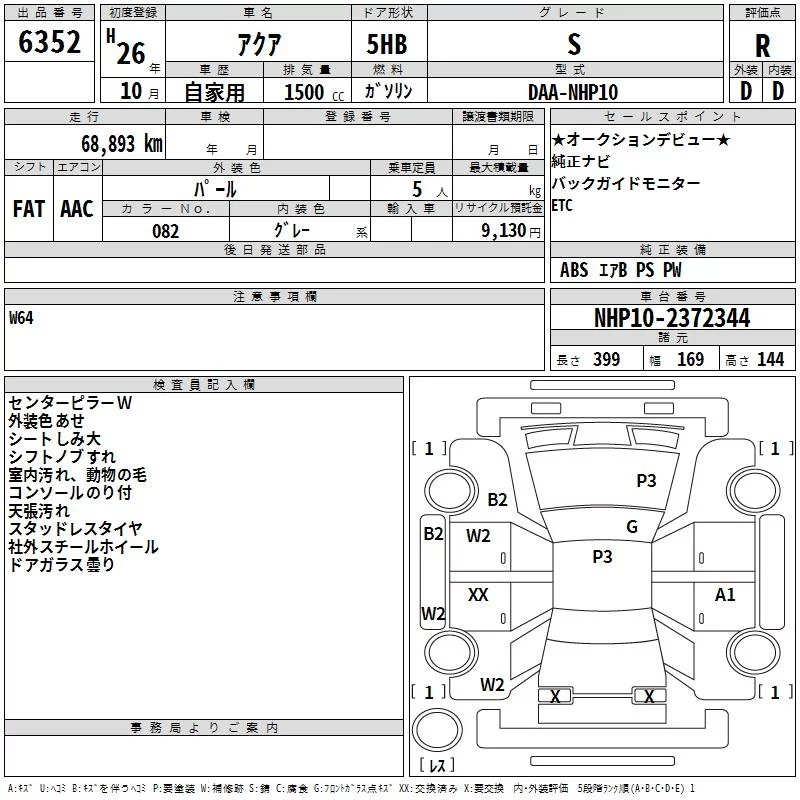Select the [レス] spare tire label

point(437,765)
